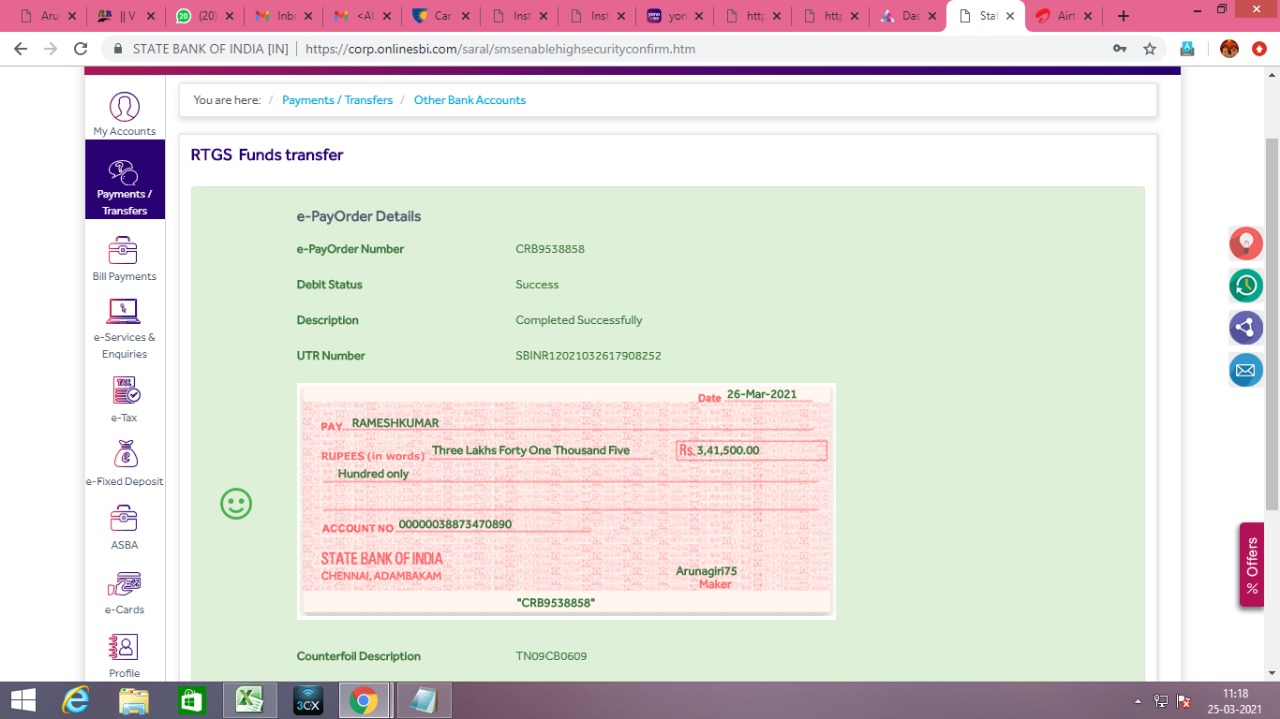Open the Chrome profile avatar
This screenshot has height=719, width=1280.
click(x=1230, y=49)
